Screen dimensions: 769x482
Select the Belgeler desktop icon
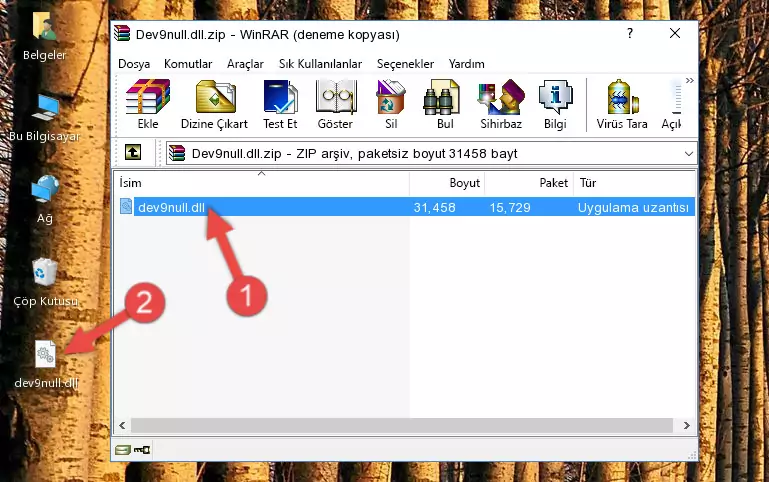point(44,37)
